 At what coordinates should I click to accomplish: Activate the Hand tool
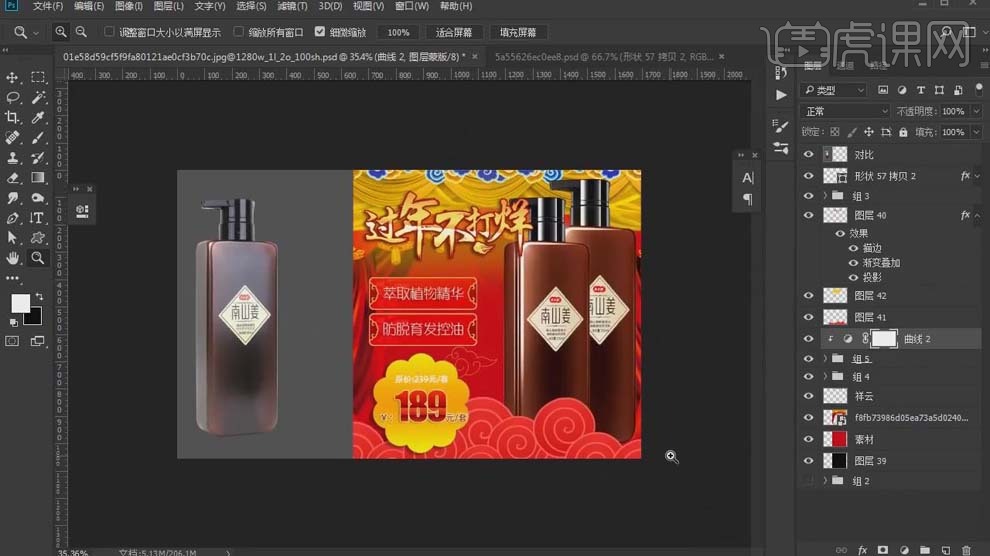(x=13, y=257)
